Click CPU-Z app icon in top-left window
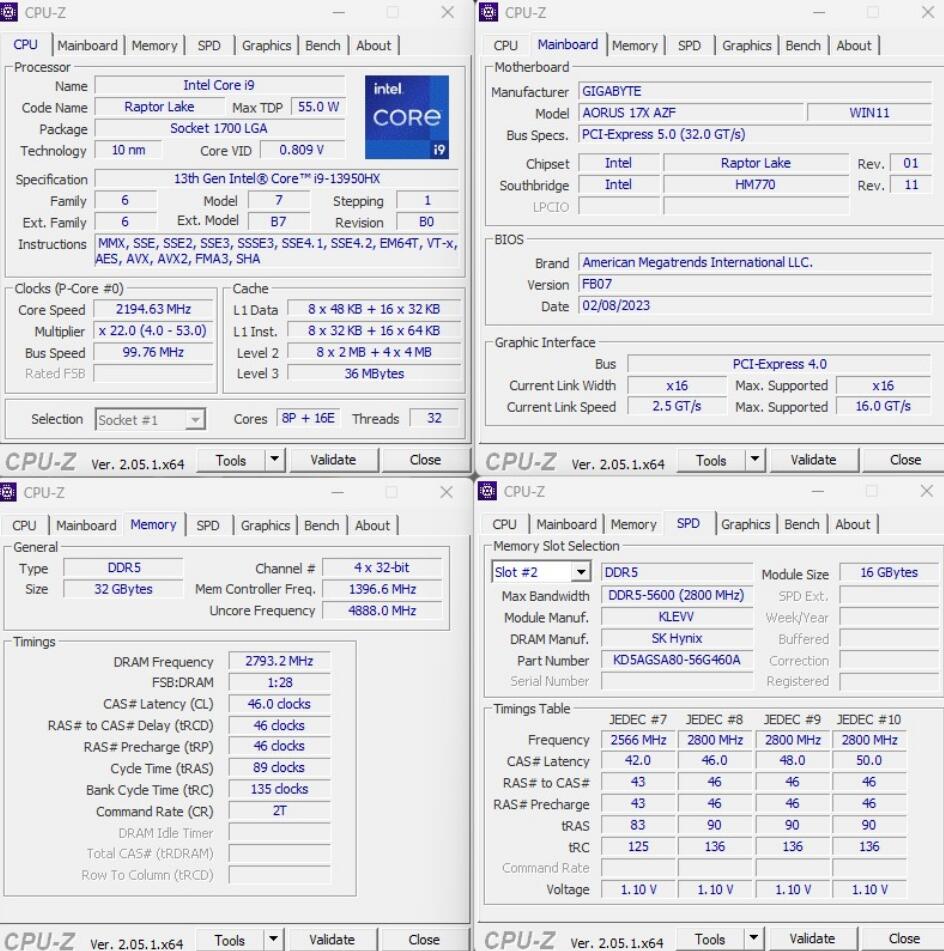The height and width of the screenshot is (951, 944). 8,12
